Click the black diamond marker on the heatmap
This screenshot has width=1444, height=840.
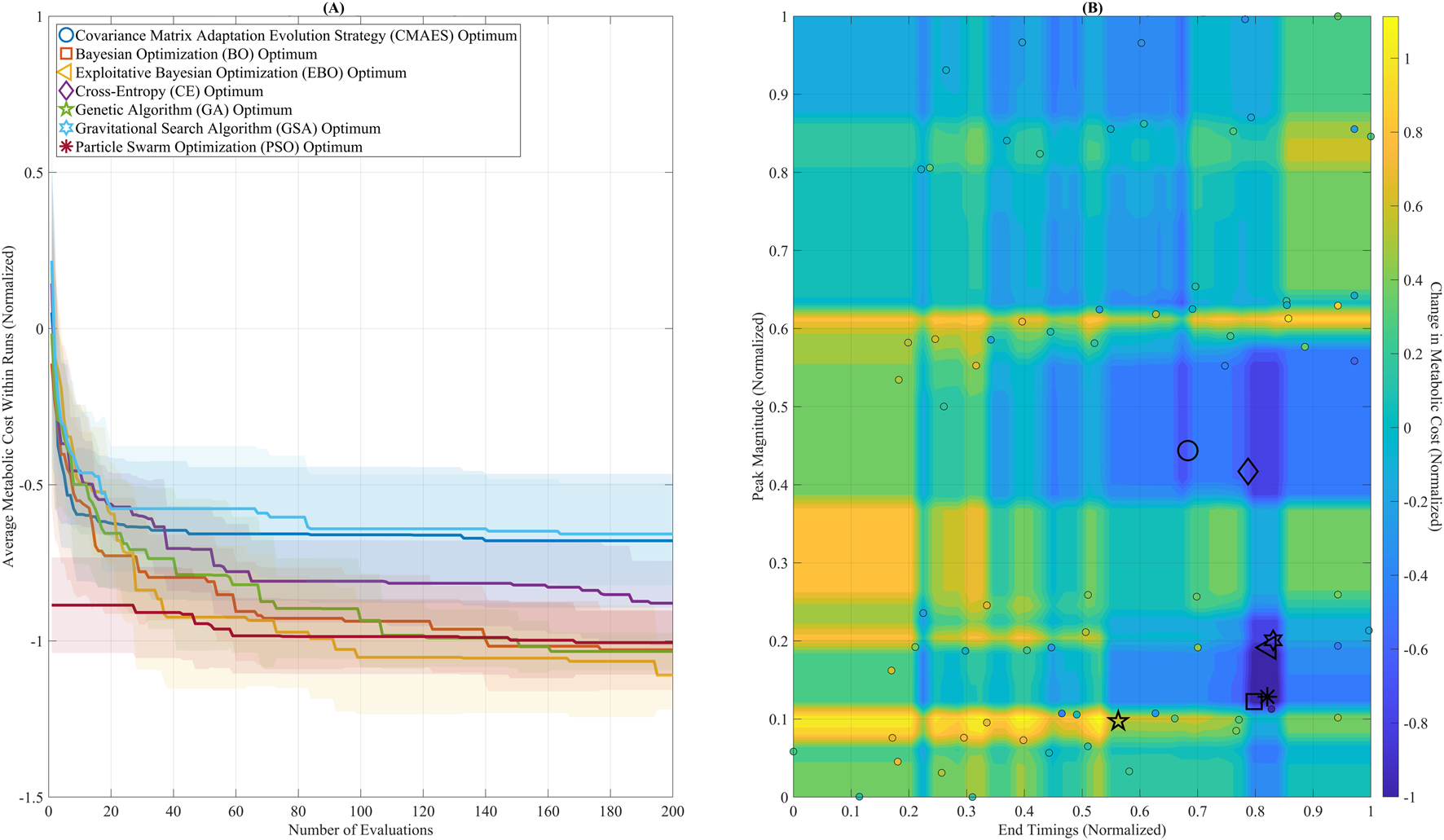click(x=1248, y=471)
